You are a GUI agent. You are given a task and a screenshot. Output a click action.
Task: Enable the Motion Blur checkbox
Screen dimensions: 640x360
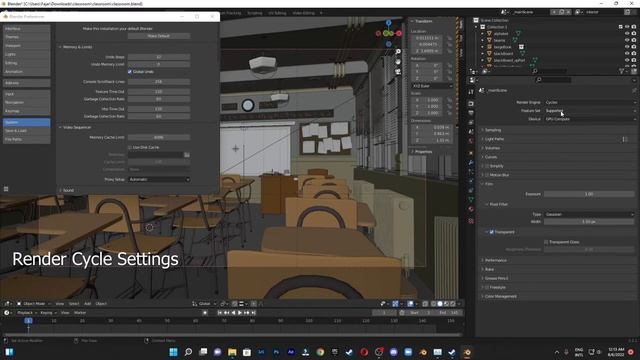[487, 175]
